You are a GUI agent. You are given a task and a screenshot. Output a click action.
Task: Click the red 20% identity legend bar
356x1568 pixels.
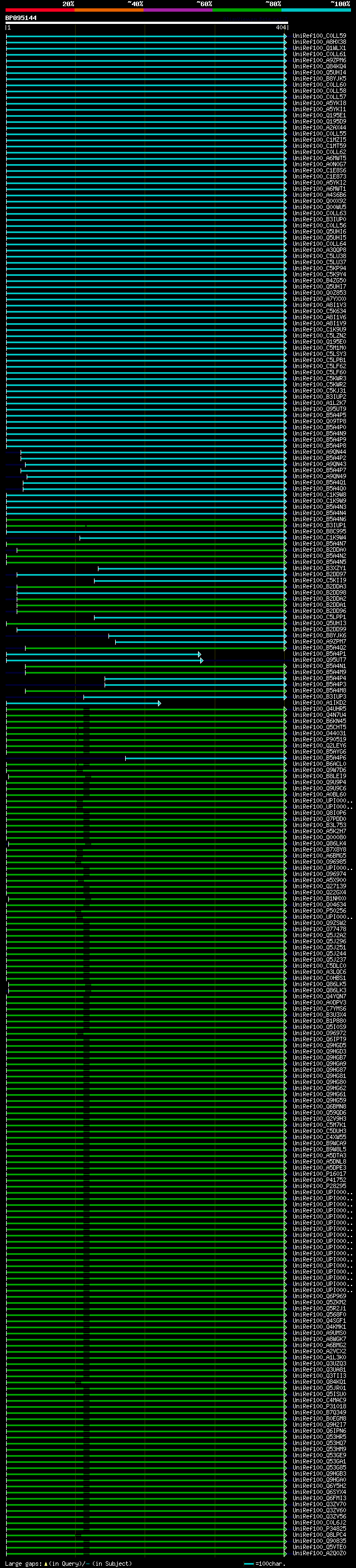point(39,10)
